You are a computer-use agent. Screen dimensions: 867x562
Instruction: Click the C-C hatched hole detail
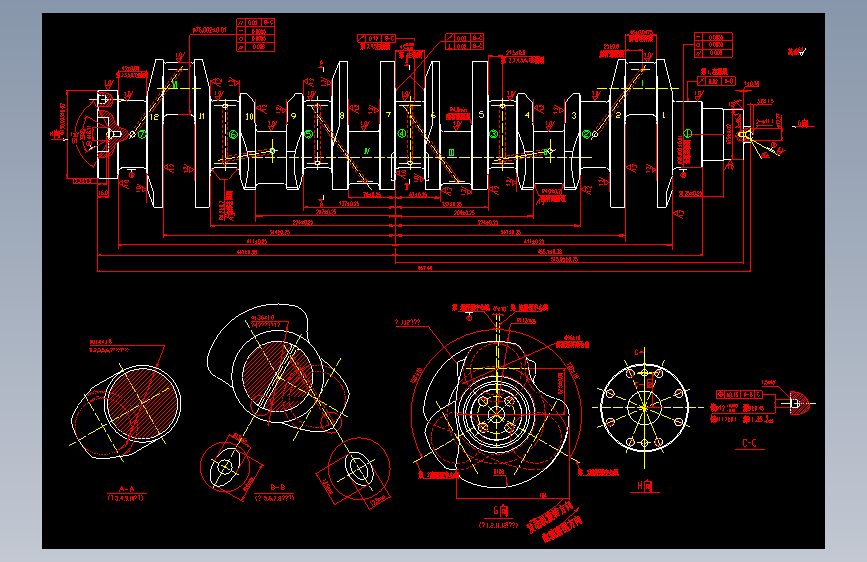[800, 403]
